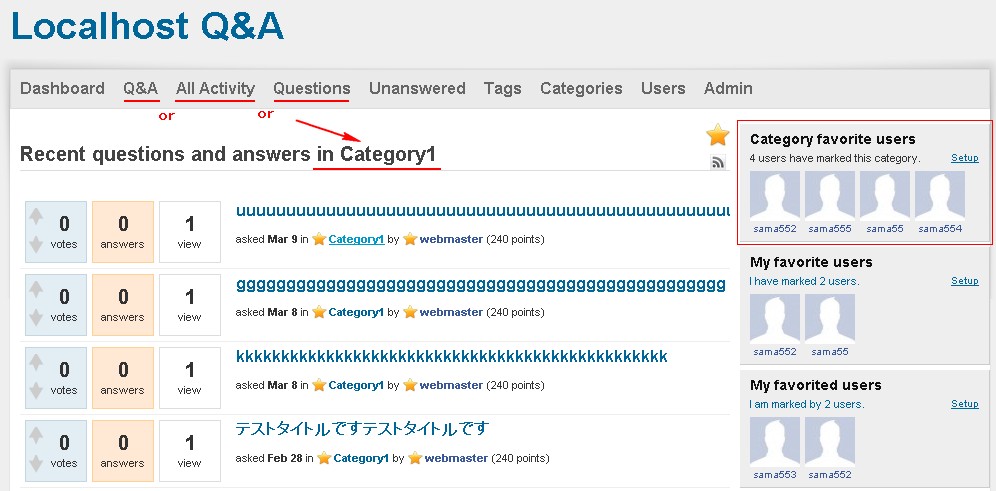Upvote the Japanese title question
Image resolution: width=996 pixels, height=491 pixels.
pyautogui.click(x=36, y=434)
